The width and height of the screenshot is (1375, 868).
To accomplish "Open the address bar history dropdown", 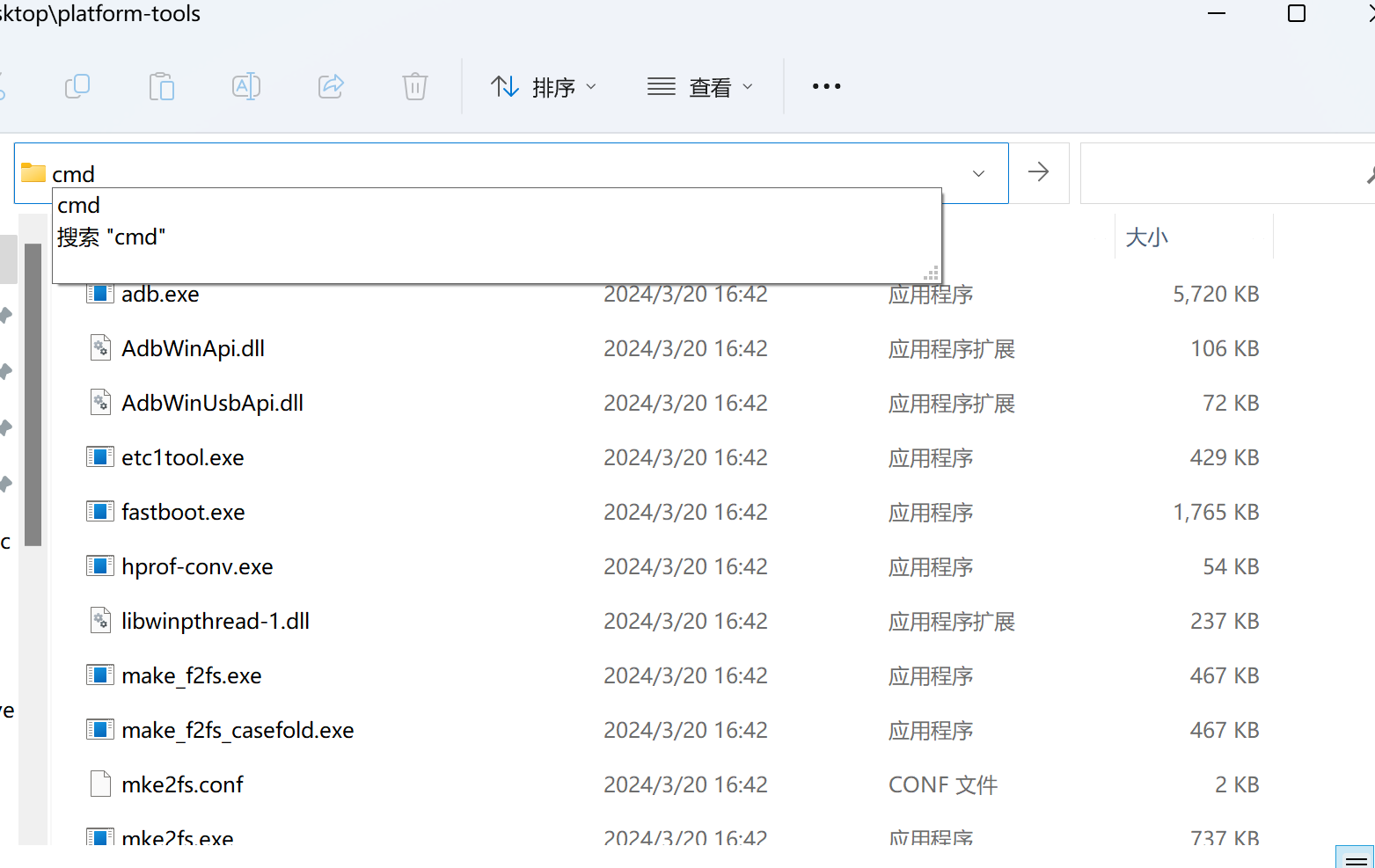I will [978, 173].
